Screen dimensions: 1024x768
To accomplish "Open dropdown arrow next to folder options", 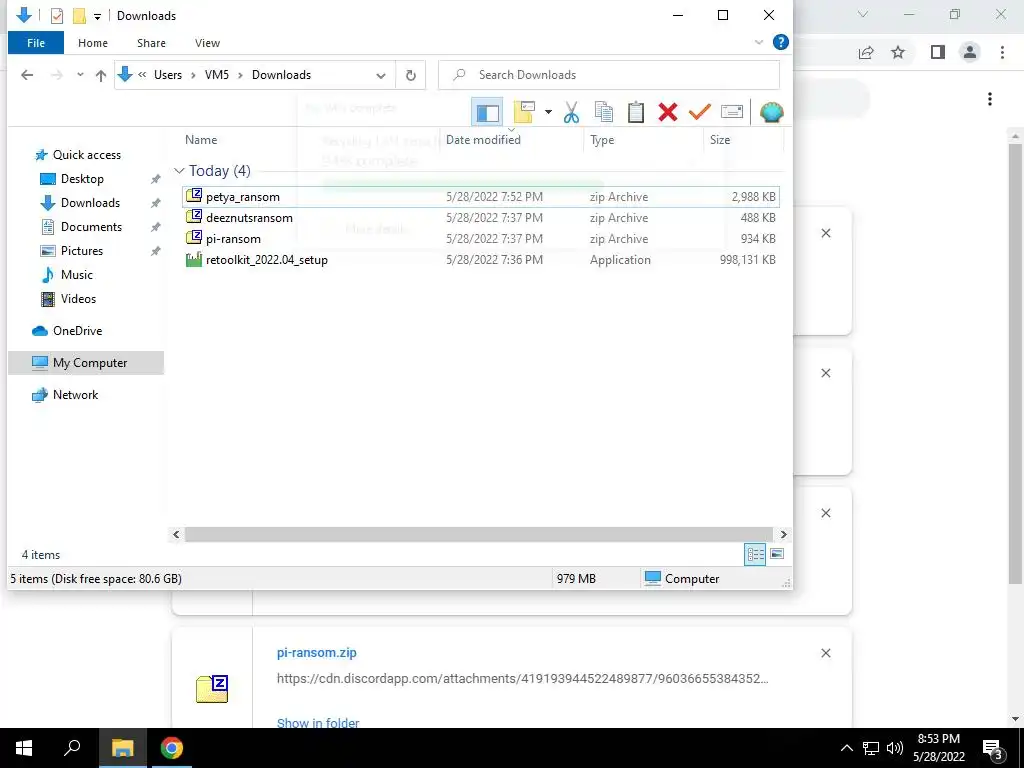I will tap(549, 112).
